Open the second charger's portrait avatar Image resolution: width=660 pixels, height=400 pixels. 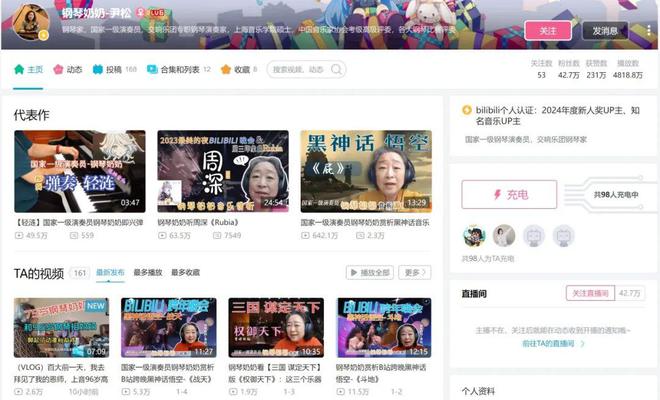tap(504, 235)
